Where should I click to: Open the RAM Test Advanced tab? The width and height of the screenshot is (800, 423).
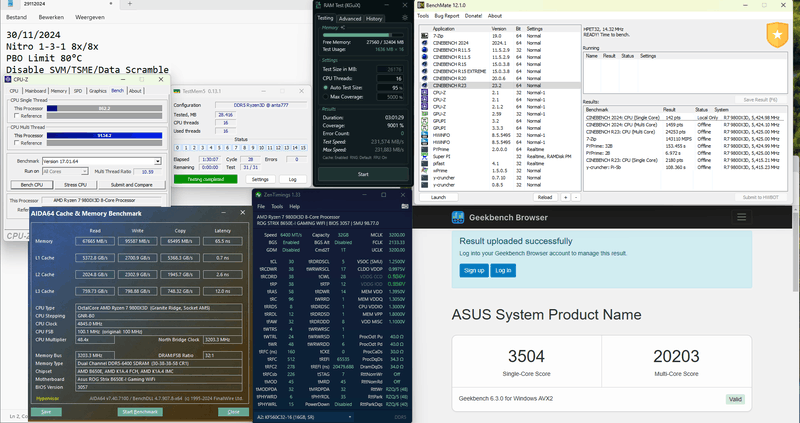coord(350,18)
